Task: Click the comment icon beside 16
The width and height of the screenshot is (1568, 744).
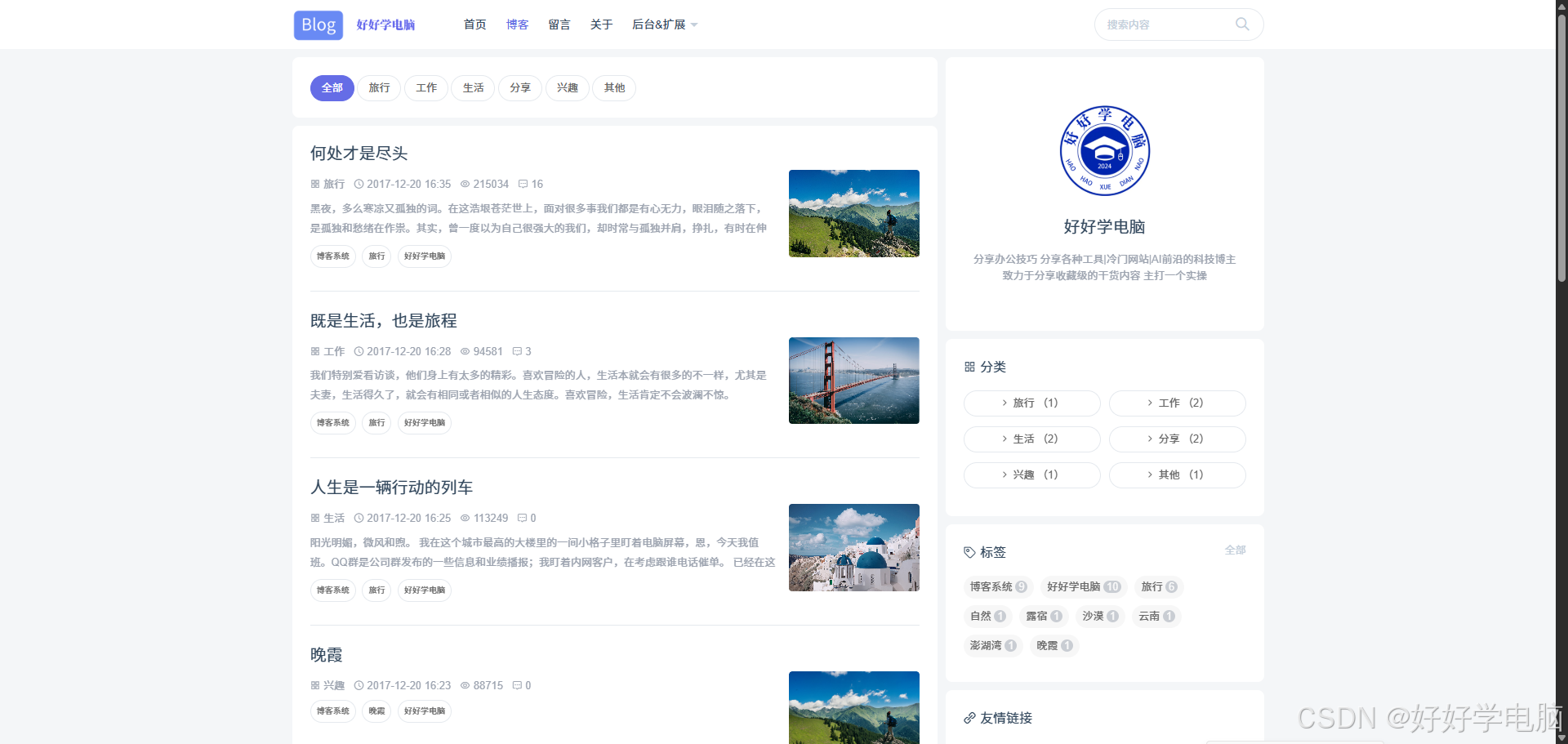Action: (x=523, y=185)
